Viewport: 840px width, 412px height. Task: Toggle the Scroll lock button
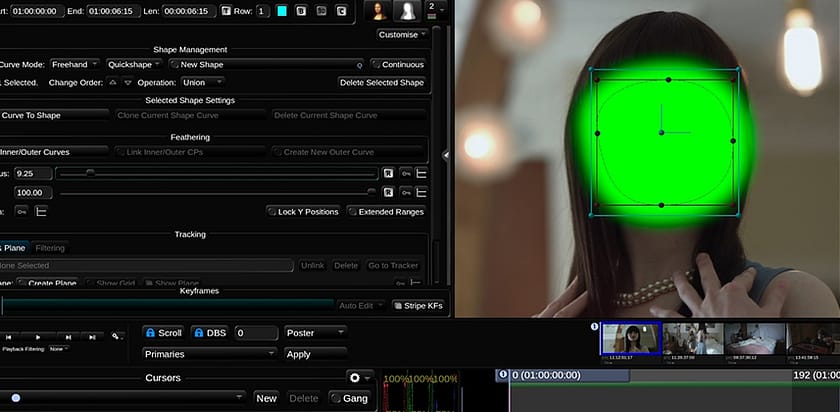(163, 333)
